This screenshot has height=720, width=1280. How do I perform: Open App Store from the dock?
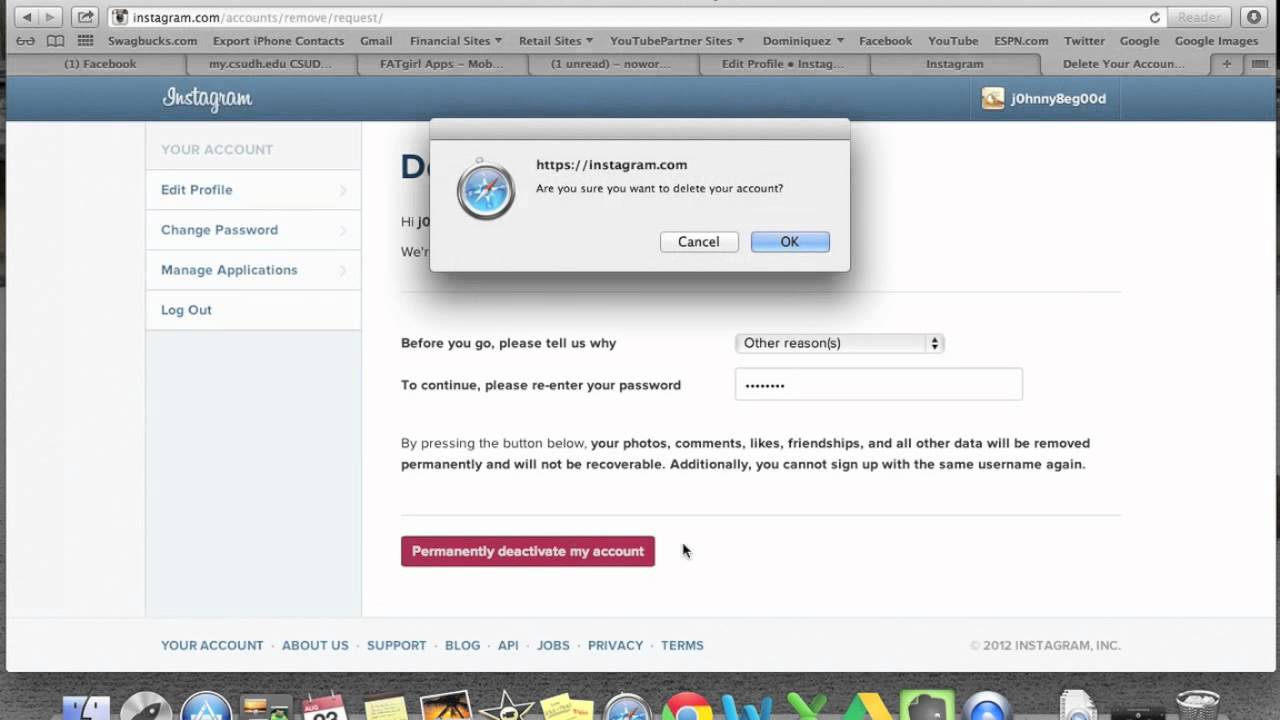point(206,707)
